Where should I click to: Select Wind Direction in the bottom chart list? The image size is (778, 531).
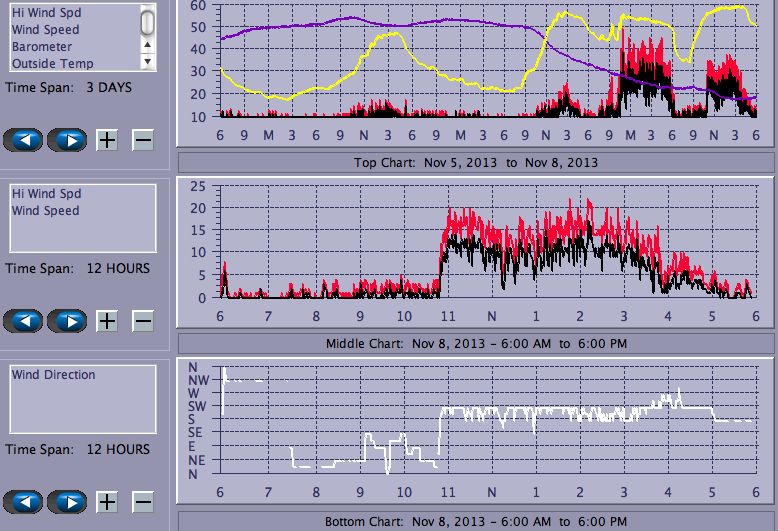point(53,375)
